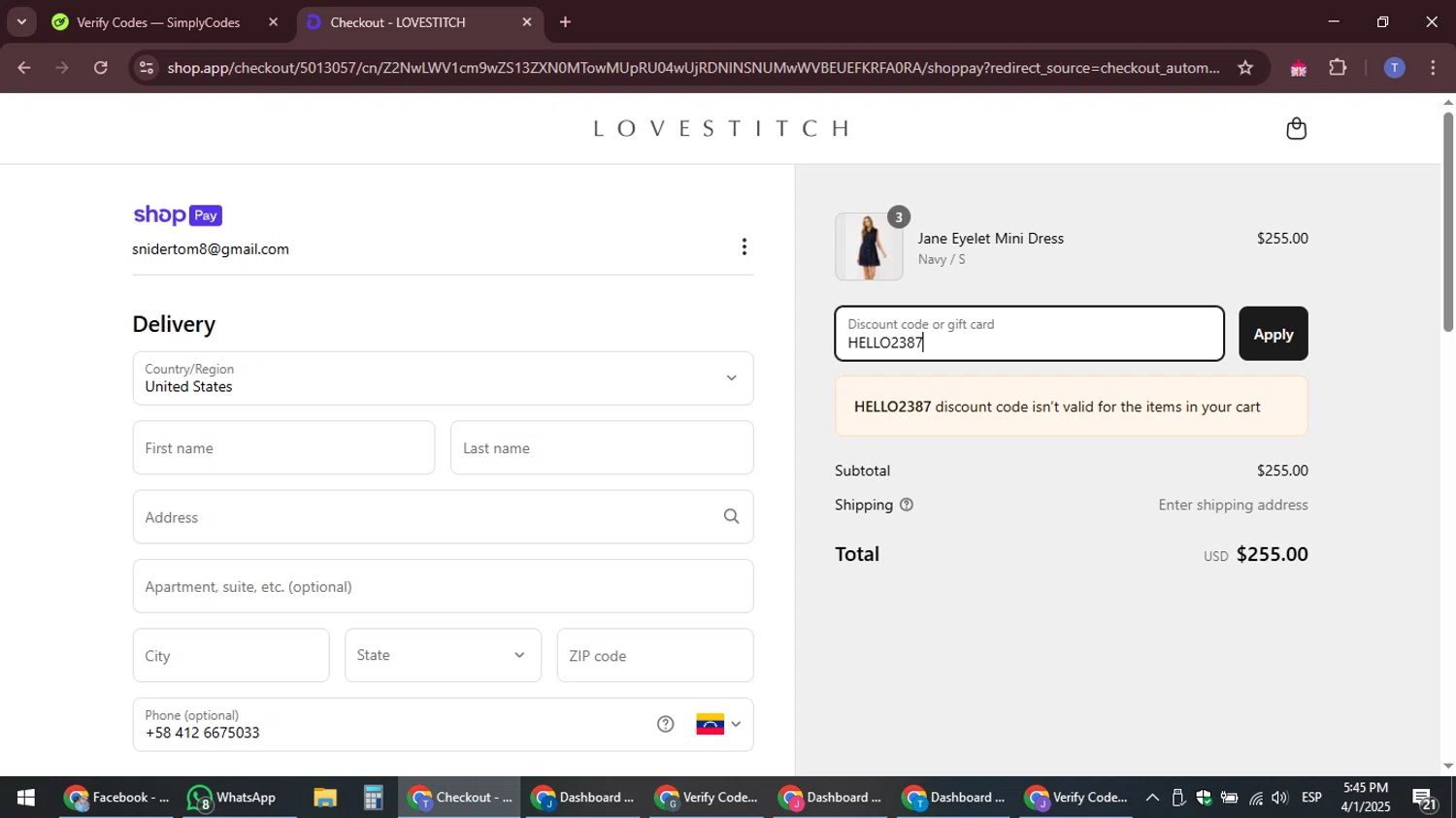The width and height of the screenshot is (1456, 818).
Task: Open the Chrome profile avatar
Action: (1394, 68)
